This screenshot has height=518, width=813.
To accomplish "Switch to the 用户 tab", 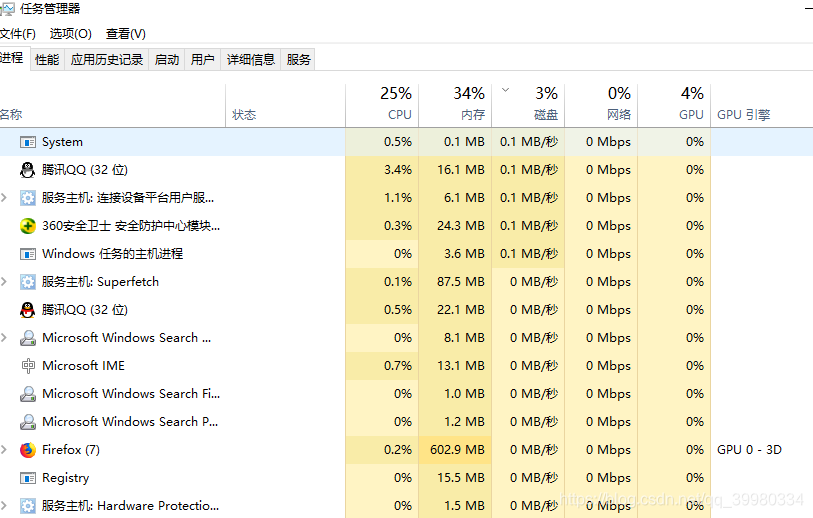I will click(x=203, y=60).
